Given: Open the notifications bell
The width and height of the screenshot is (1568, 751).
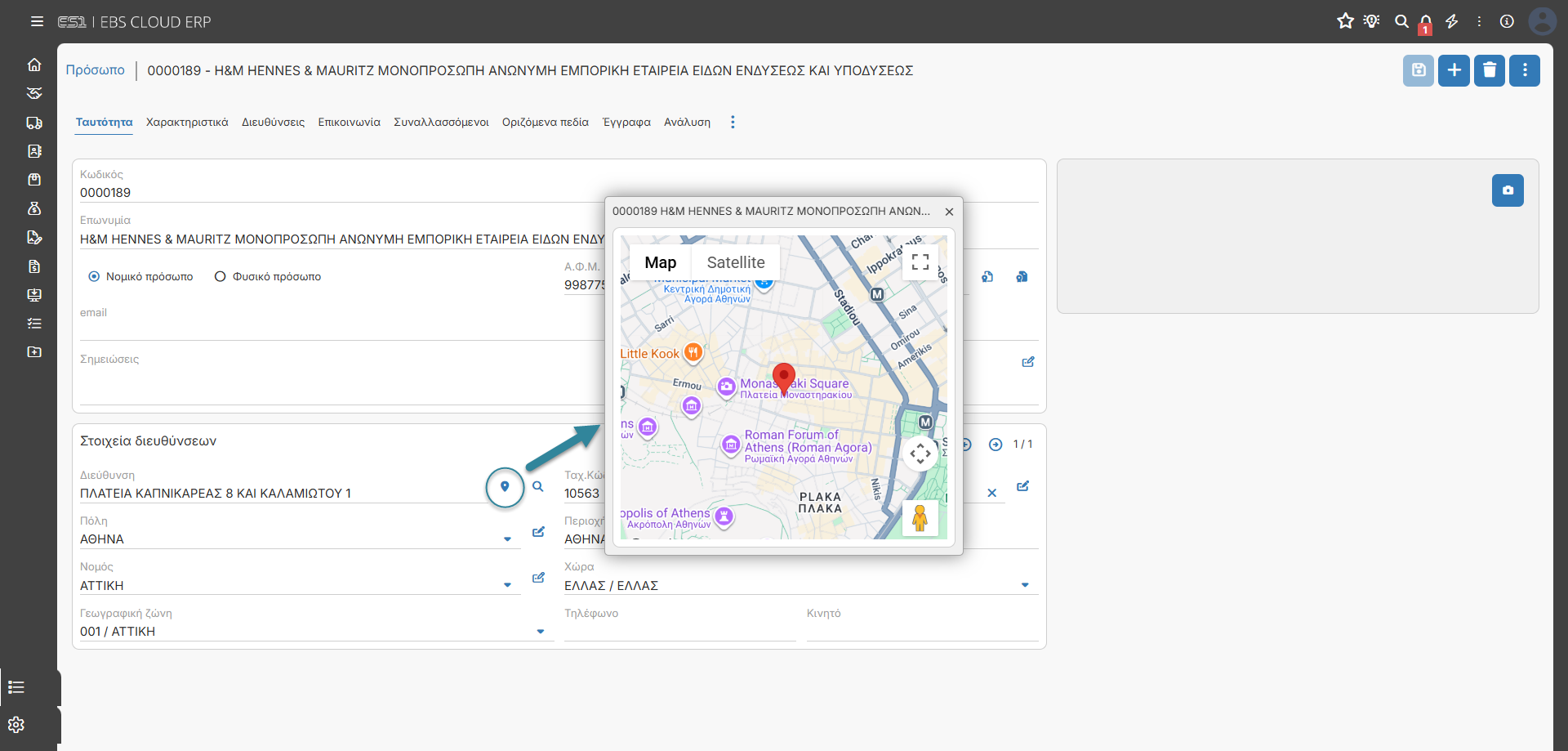Looking at the screenshot, I should [1426, 23].
